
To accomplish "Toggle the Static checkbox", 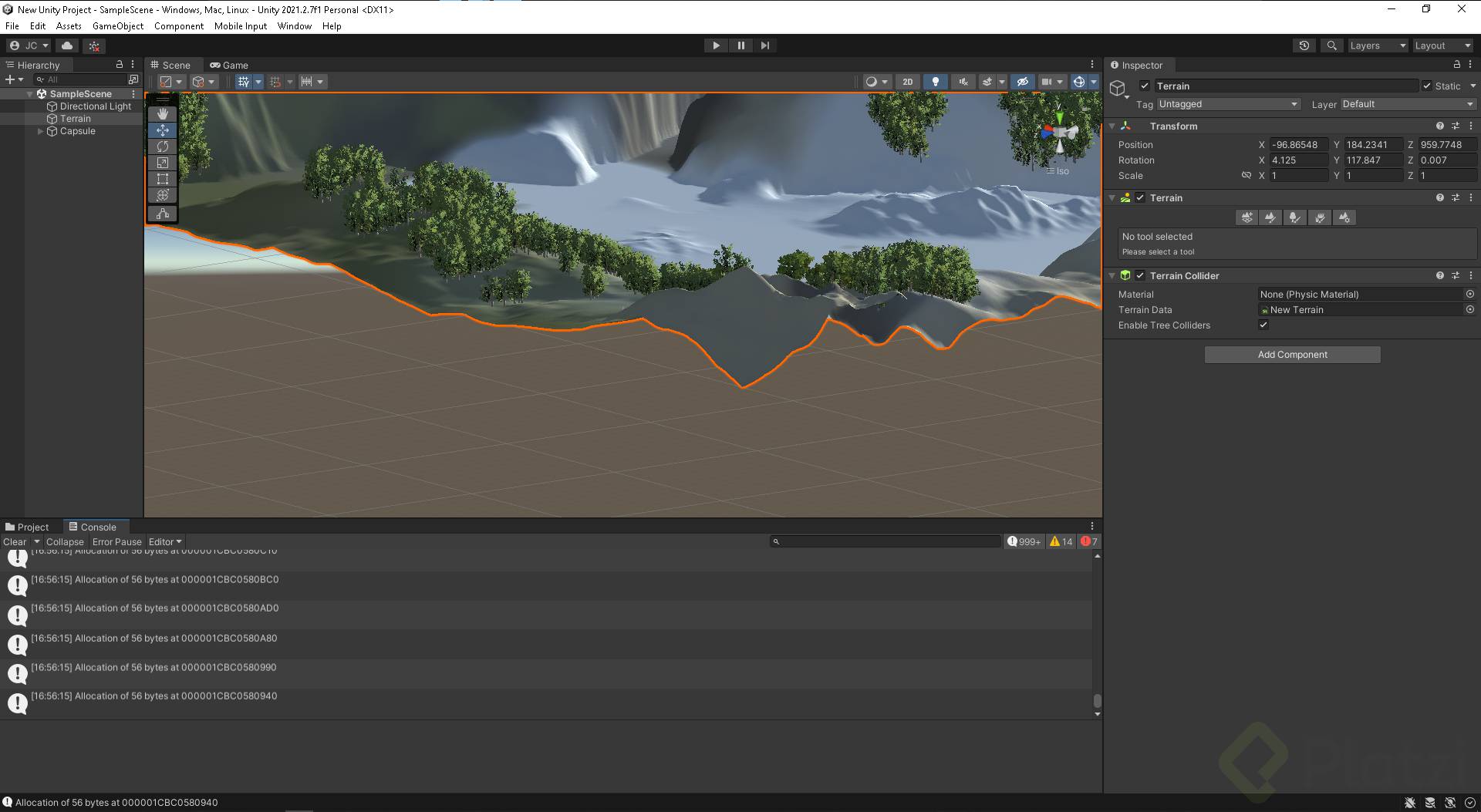I will point(1427,86).
